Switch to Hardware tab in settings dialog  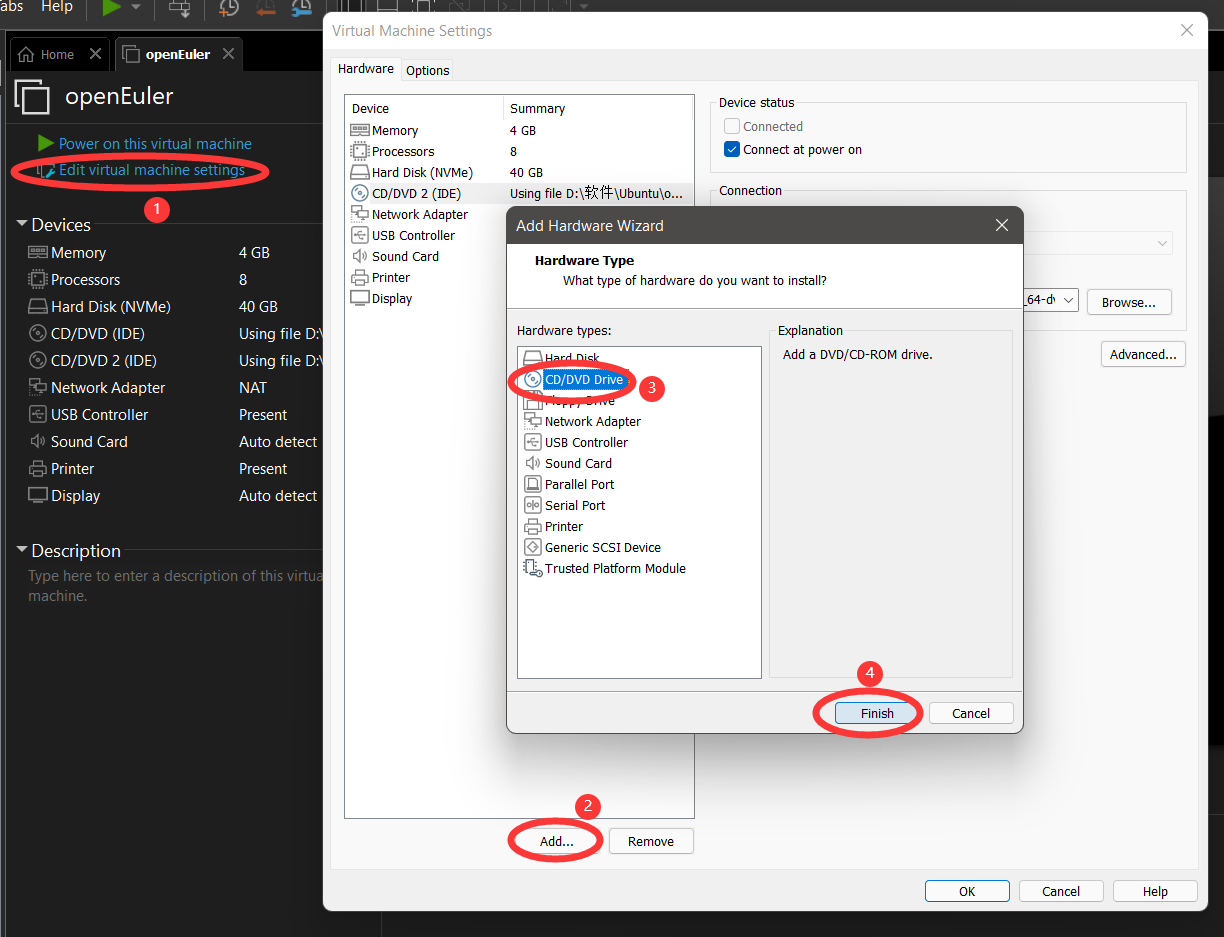pyautogui.click(x=366, y=69)
